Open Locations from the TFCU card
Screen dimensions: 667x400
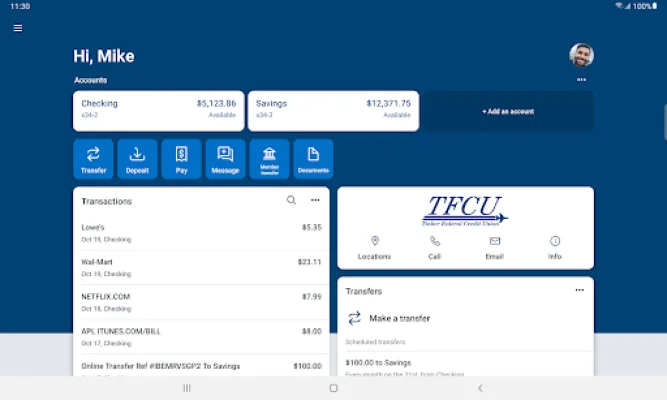(374, 247)
